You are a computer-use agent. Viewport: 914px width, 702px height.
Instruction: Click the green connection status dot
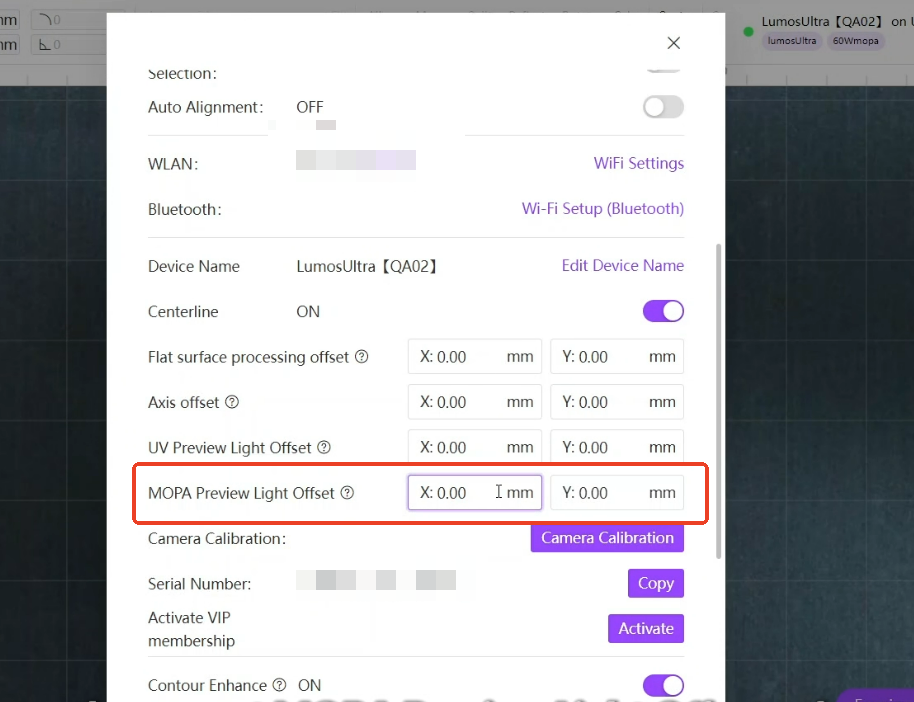pos(748,31)
